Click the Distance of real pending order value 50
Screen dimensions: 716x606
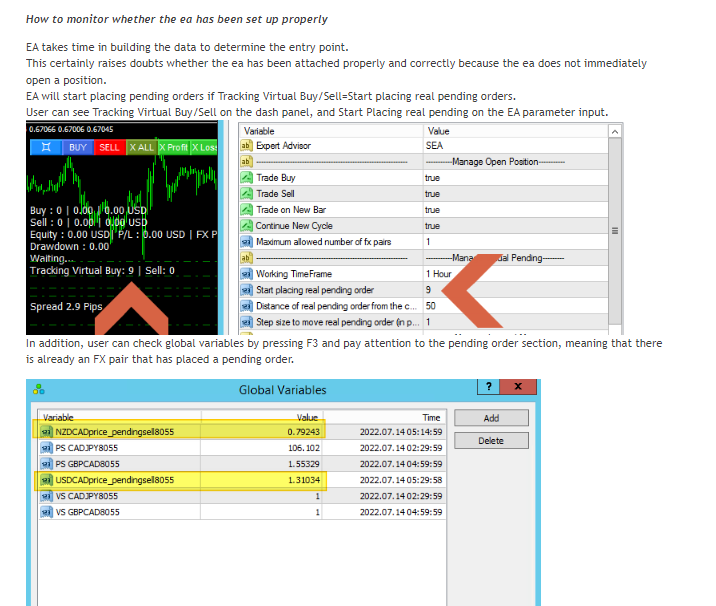coord(431,306)
